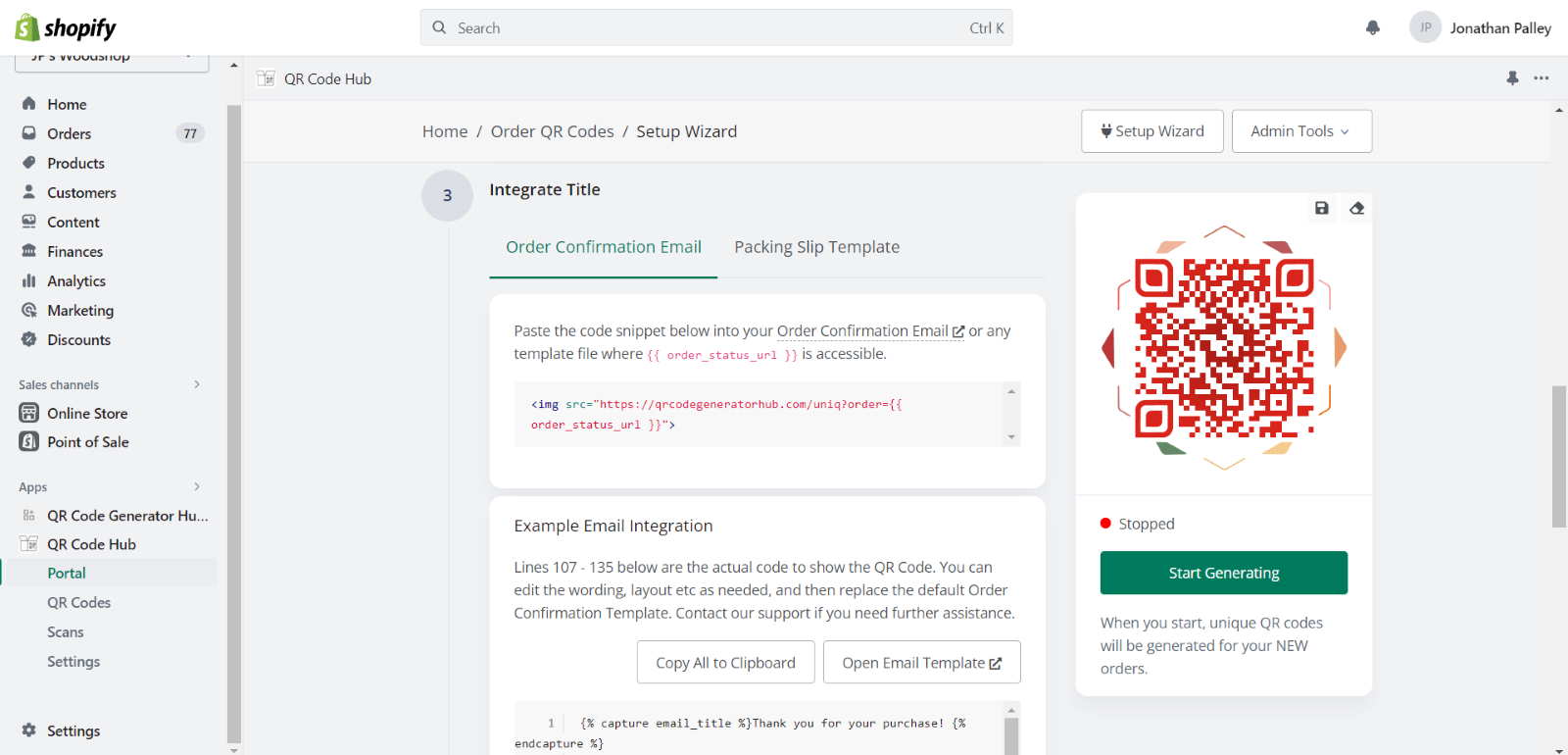
Task: Click Copy All to Clipboard
Action: pos(725,663)
